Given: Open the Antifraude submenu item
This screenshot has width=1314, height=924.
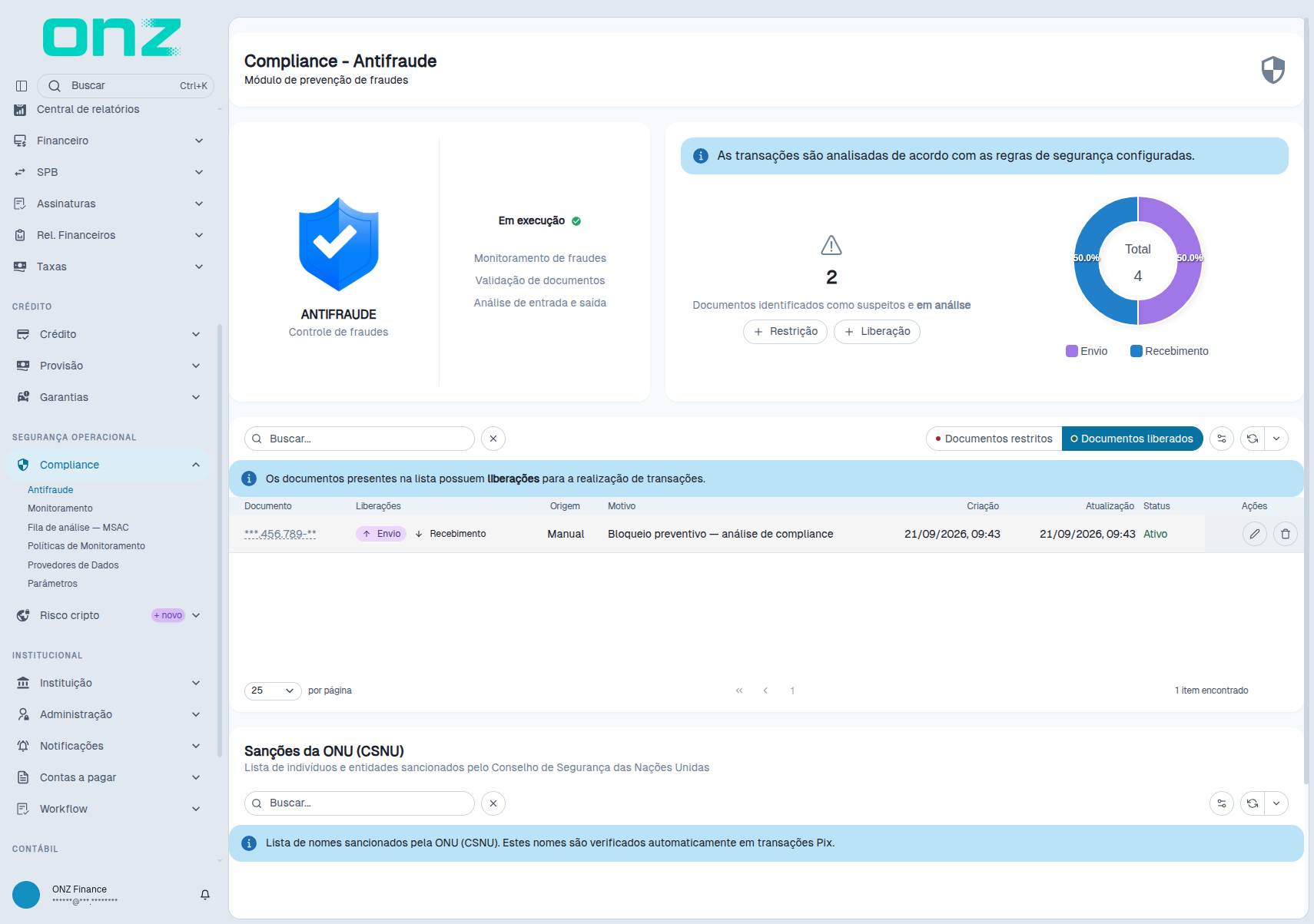Looking at the screenshot, I should tap(51, 490).
